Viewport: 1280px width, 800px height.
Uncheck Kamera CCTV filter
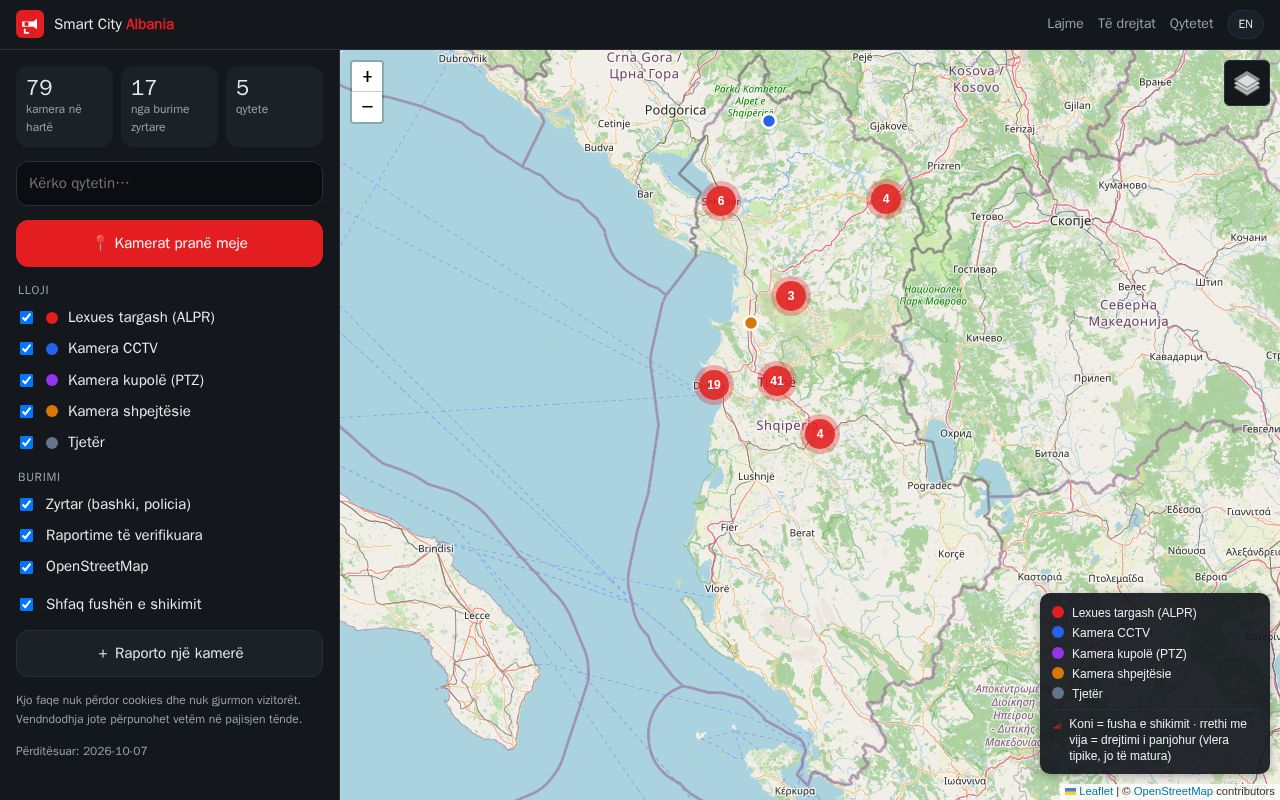pyautogui.click(x=27, y=348)
